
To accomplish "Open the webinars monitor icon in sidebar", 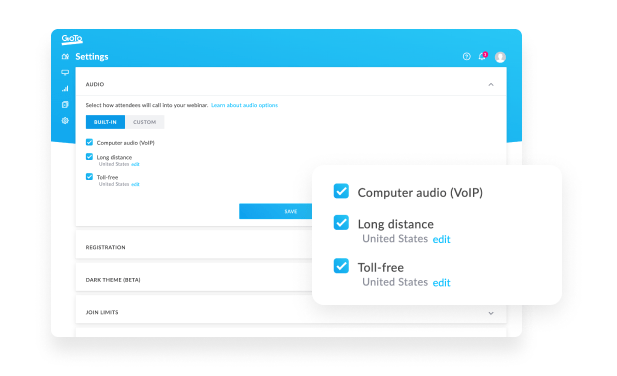I will click(65, 72).
